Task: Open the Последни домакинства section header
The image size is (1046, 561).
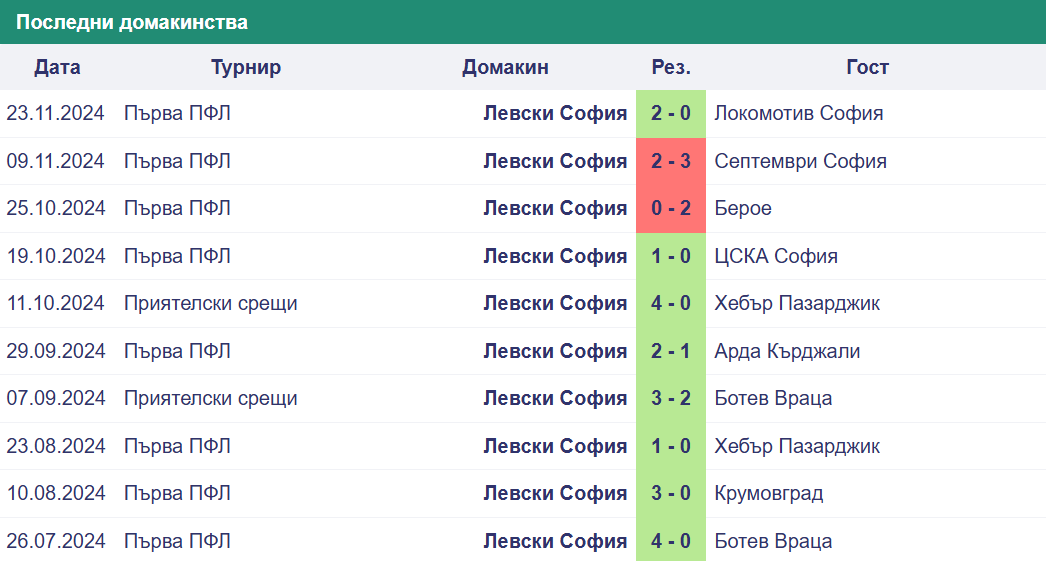Action: 132,22
